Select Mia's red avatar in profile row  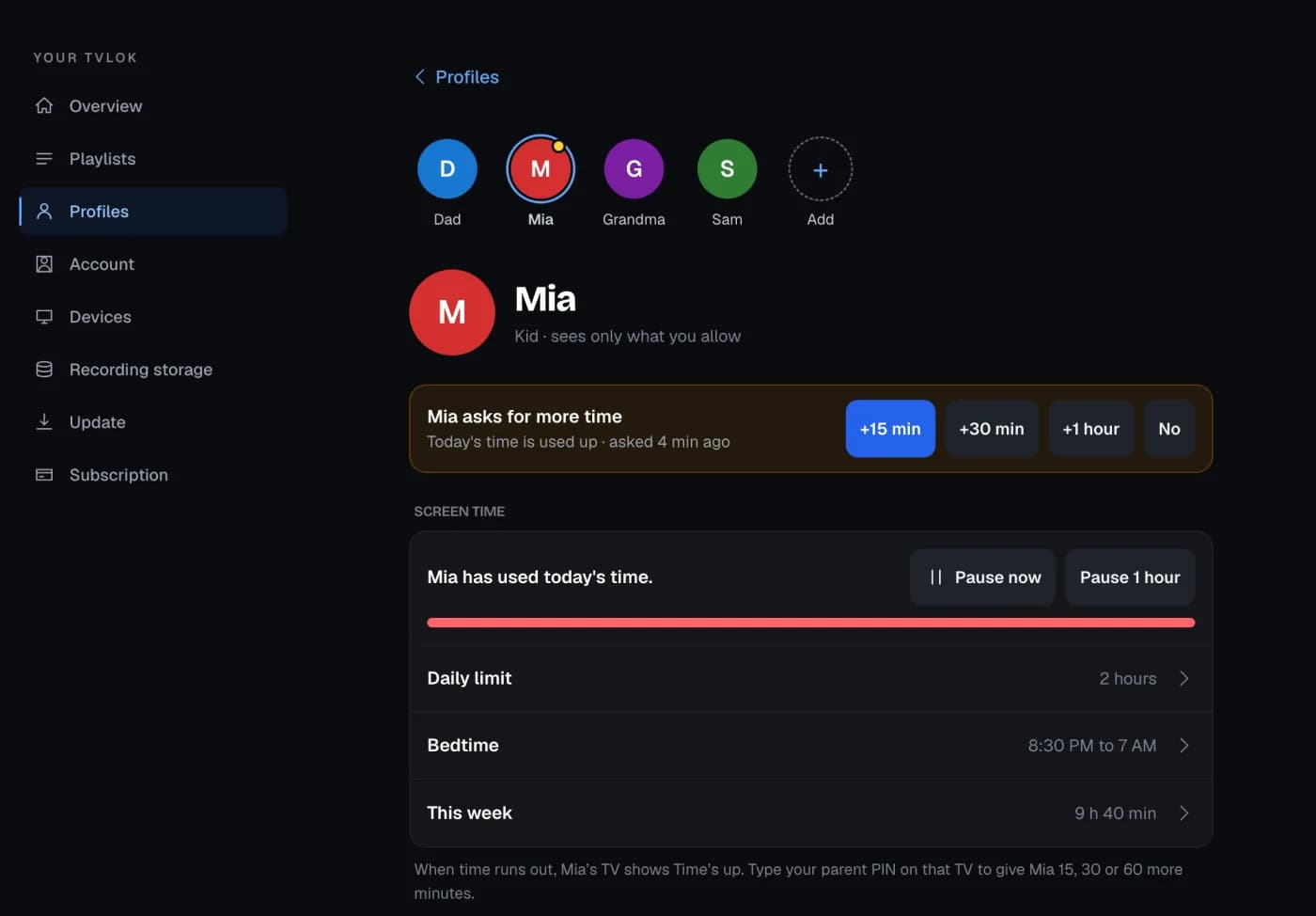(x=540, y=169)
